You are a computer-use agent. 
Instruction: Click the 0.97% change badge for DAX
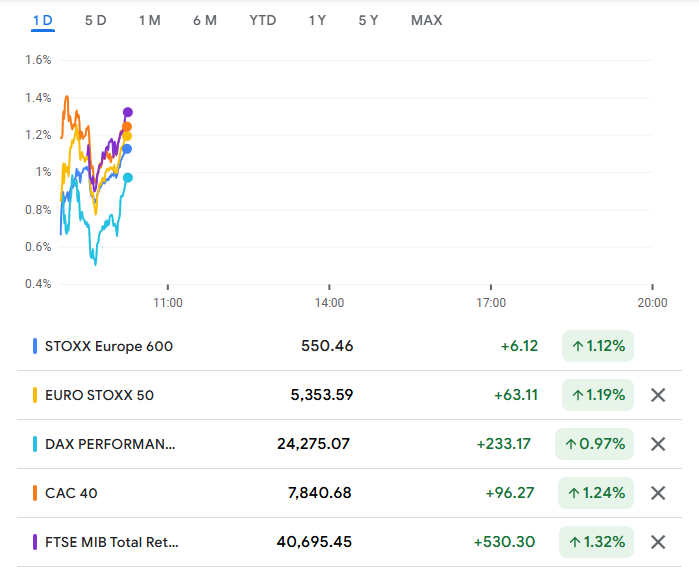click(594, 444)
